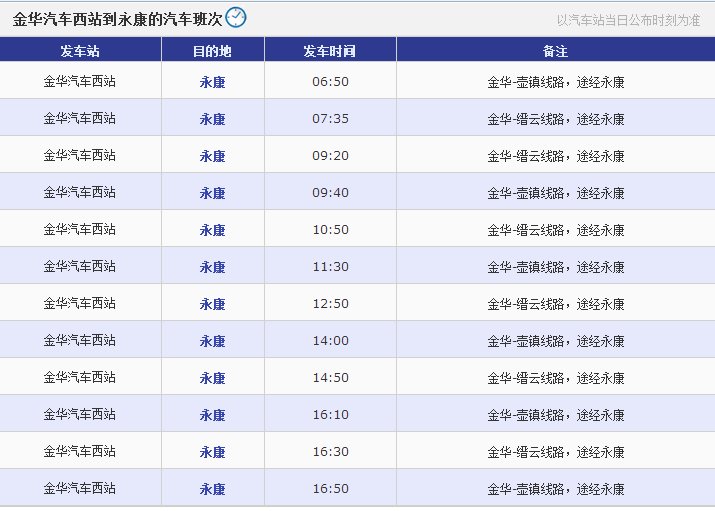
Task: Open the 永康 link in the 14:00 row
Action: click(x=212, y=341)
